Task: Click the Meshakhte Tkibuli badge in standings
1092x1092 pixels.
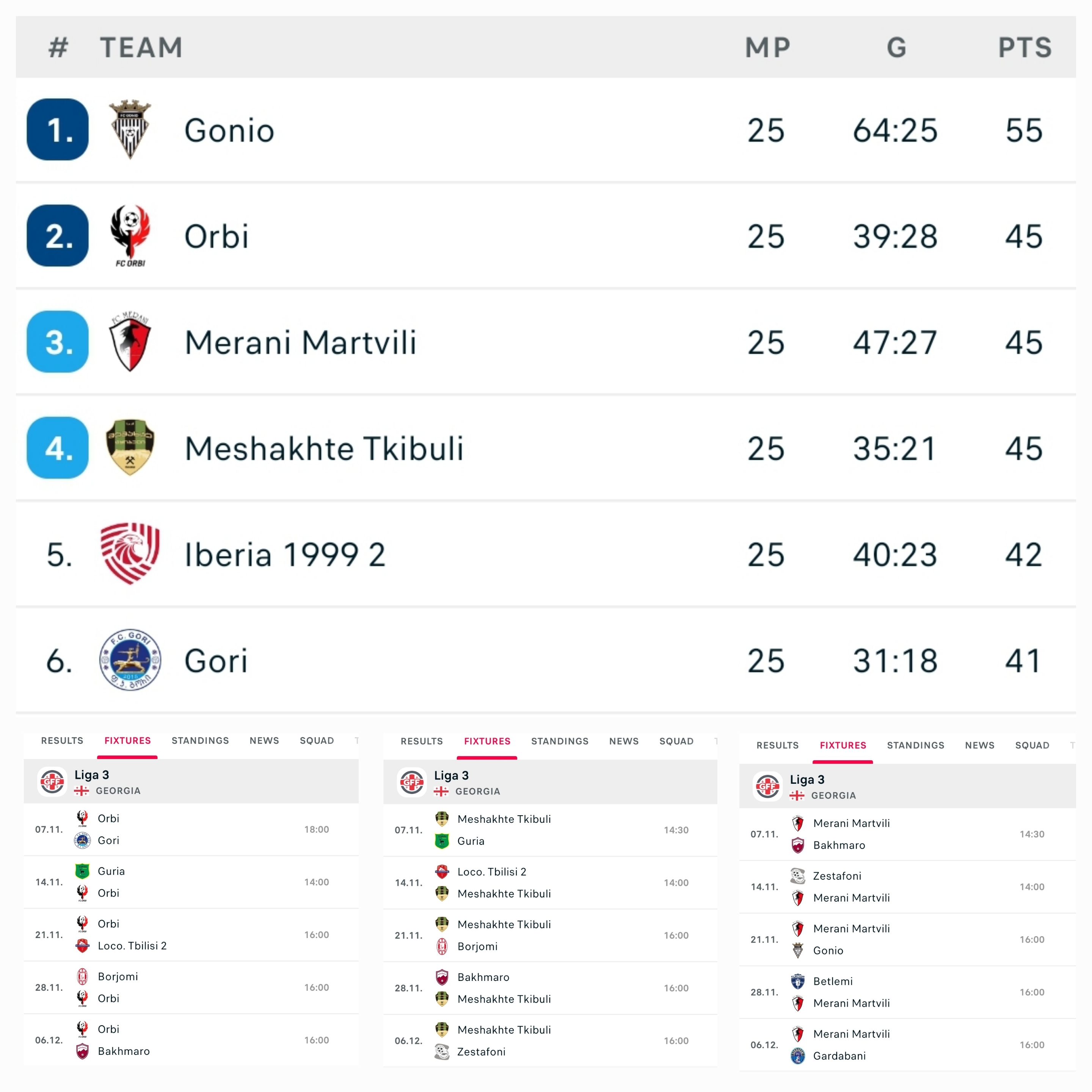Action: pyautogui.click(x=130, y=447)
